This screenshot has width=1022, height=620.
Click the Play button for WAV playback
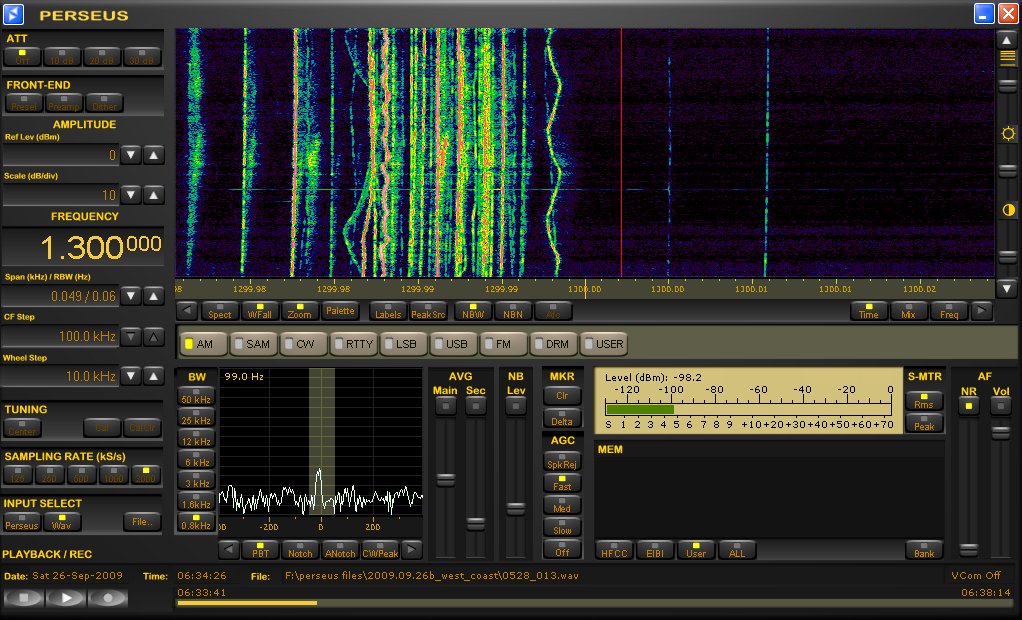tap(66, 597)
